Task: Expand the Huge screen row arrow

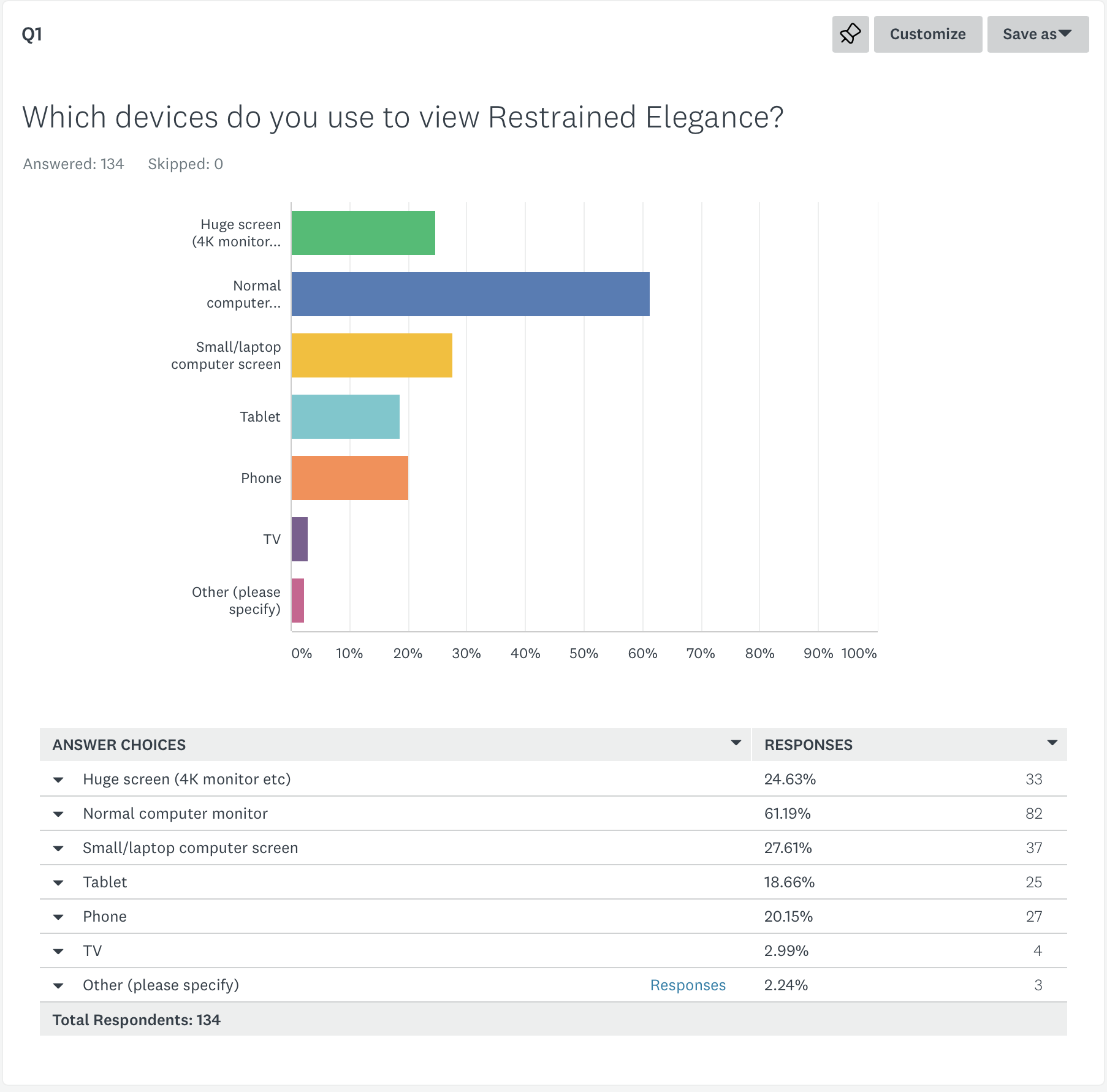Action: [58, 780]
